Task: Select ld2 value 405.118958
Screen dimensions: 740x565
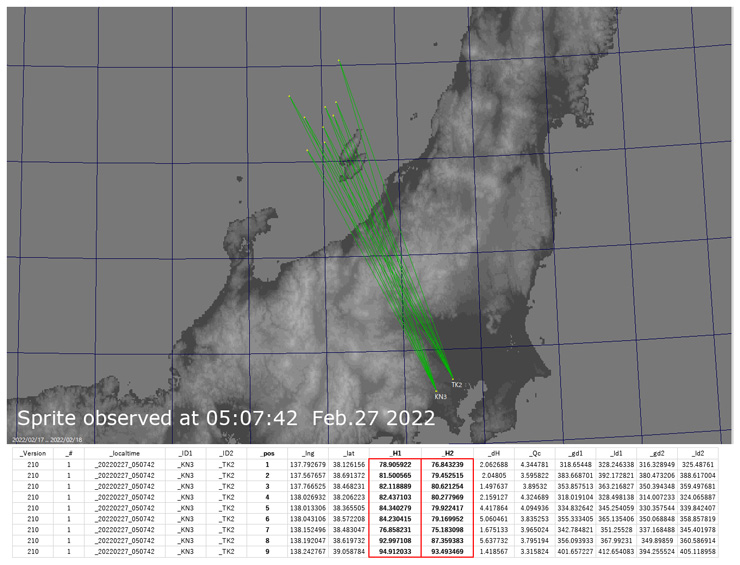Action: coord(698,552)
